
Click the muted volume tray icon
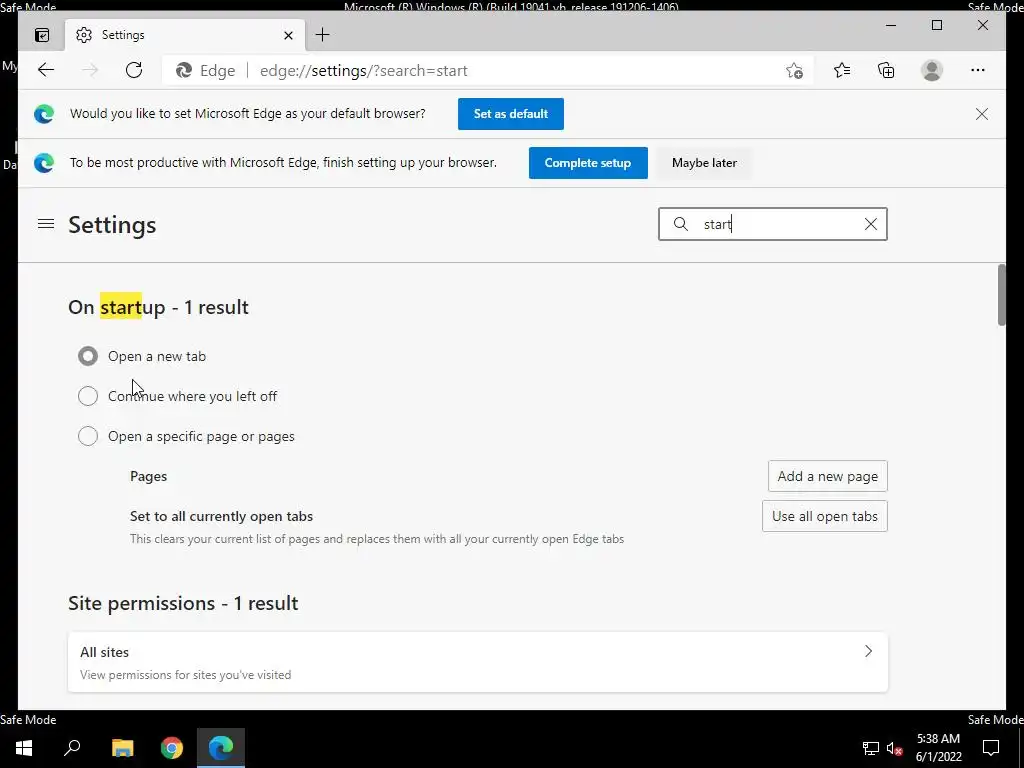895,748
